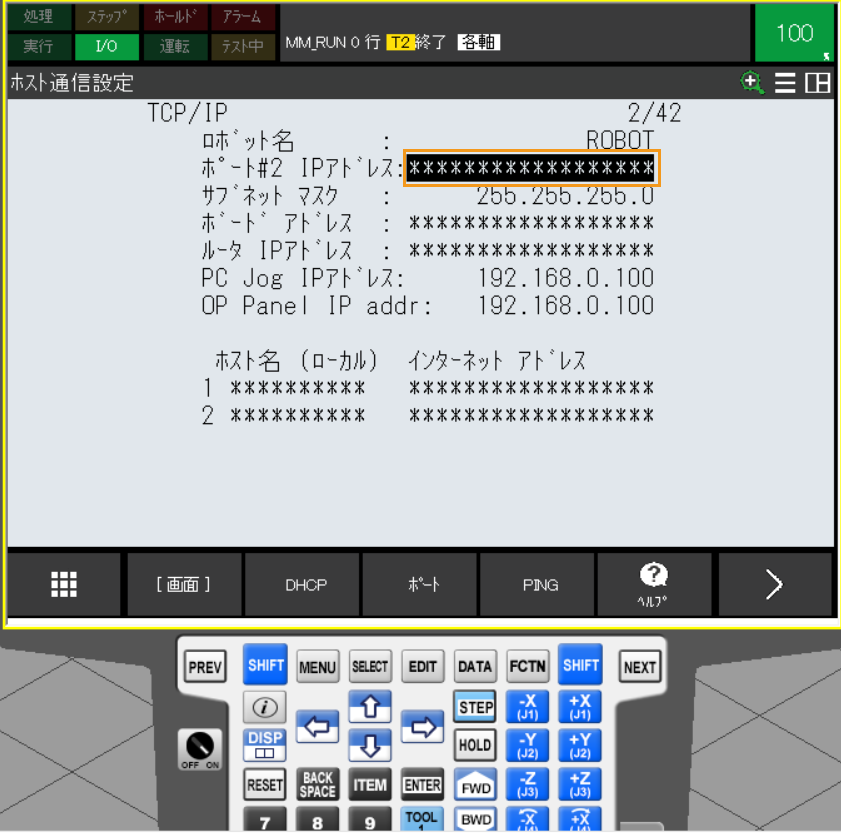This screenshot has height=833, width=841.
Task: Select the サブネットマスク value 255.255.255.0
Action: click(565, 196)
